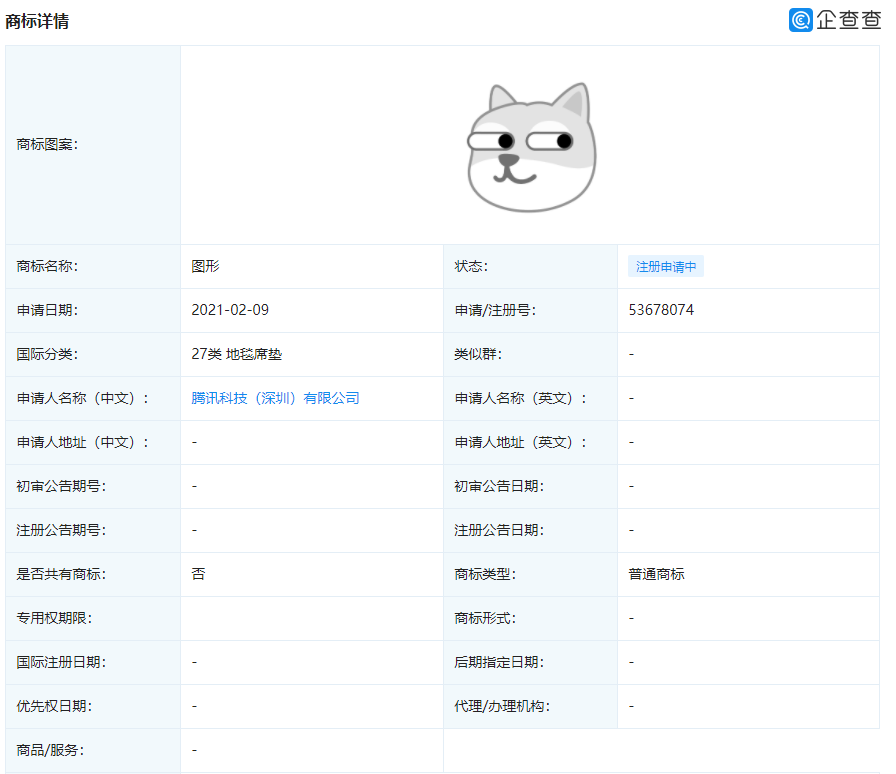This screenshot has width=896, height=774.
Task: Click the 普通商标 trademark type value
Action: pos(657,574)
